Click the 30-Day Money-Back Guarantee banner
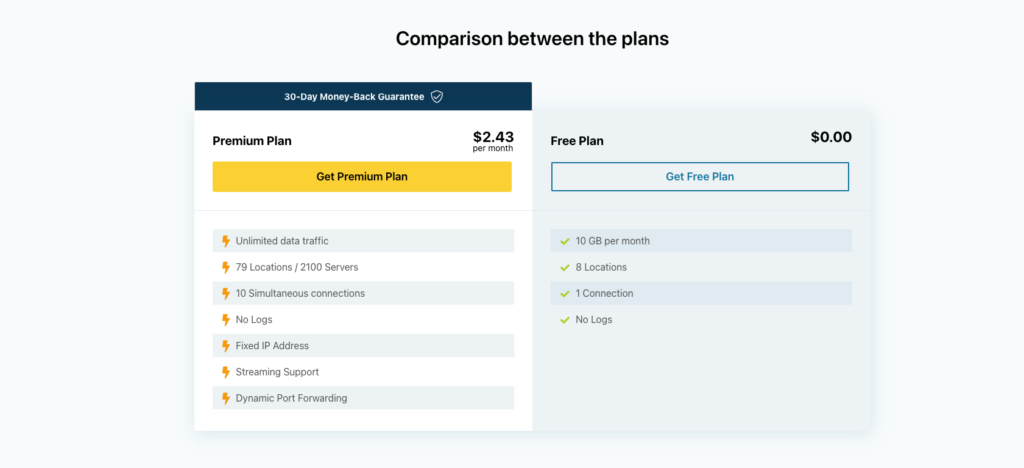The image size is (1024, 468). pyautogui.click(x=363, y=97)
